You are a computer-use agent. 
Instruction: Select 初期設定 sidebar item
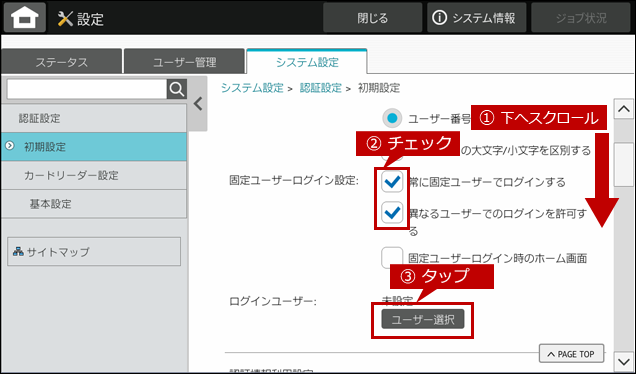tap(94, 146)
